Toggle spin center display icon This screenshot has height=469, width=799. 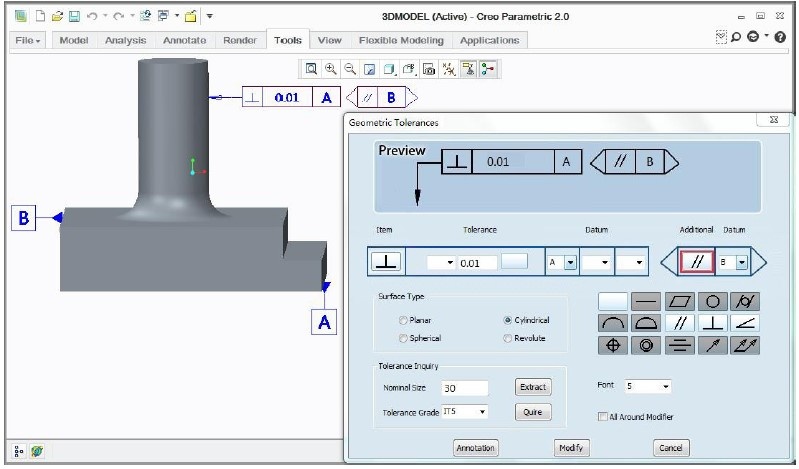coord(488,69)
